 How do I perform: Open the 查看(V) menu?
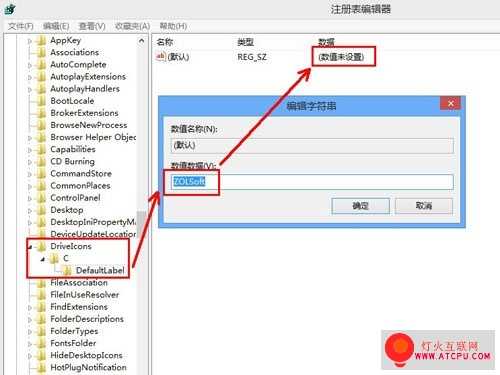[x=92, y=26]
